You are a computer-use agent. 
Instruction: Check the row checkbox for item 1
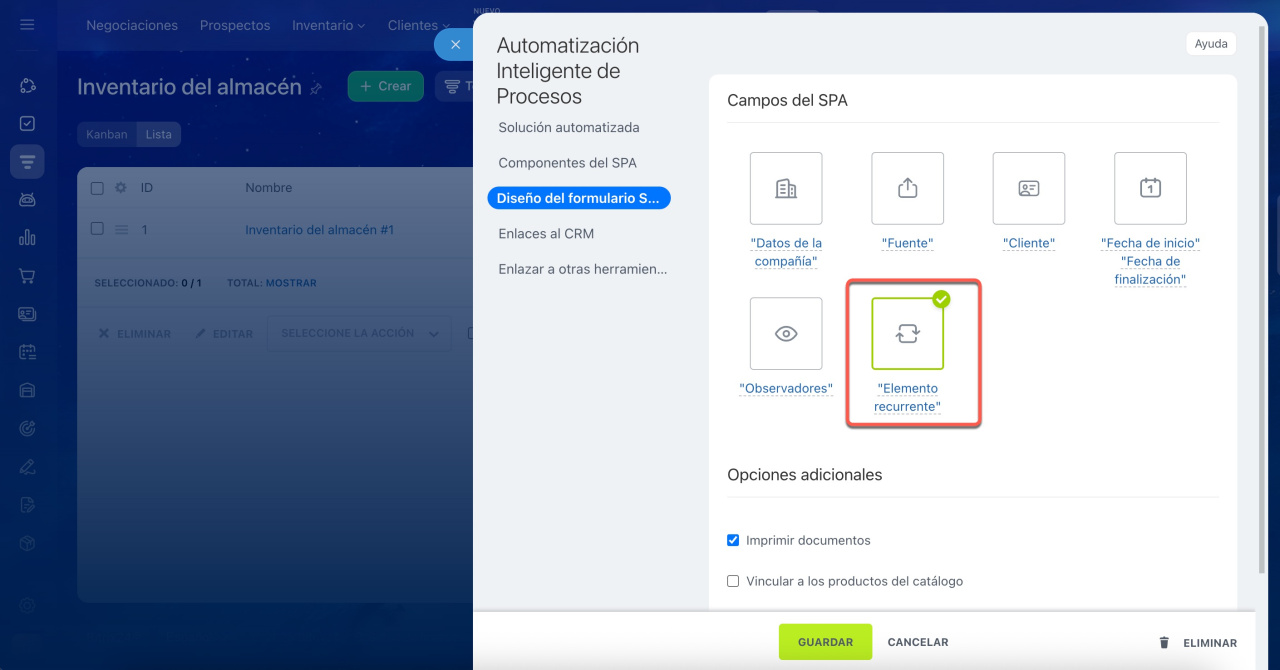coord(97,229)
